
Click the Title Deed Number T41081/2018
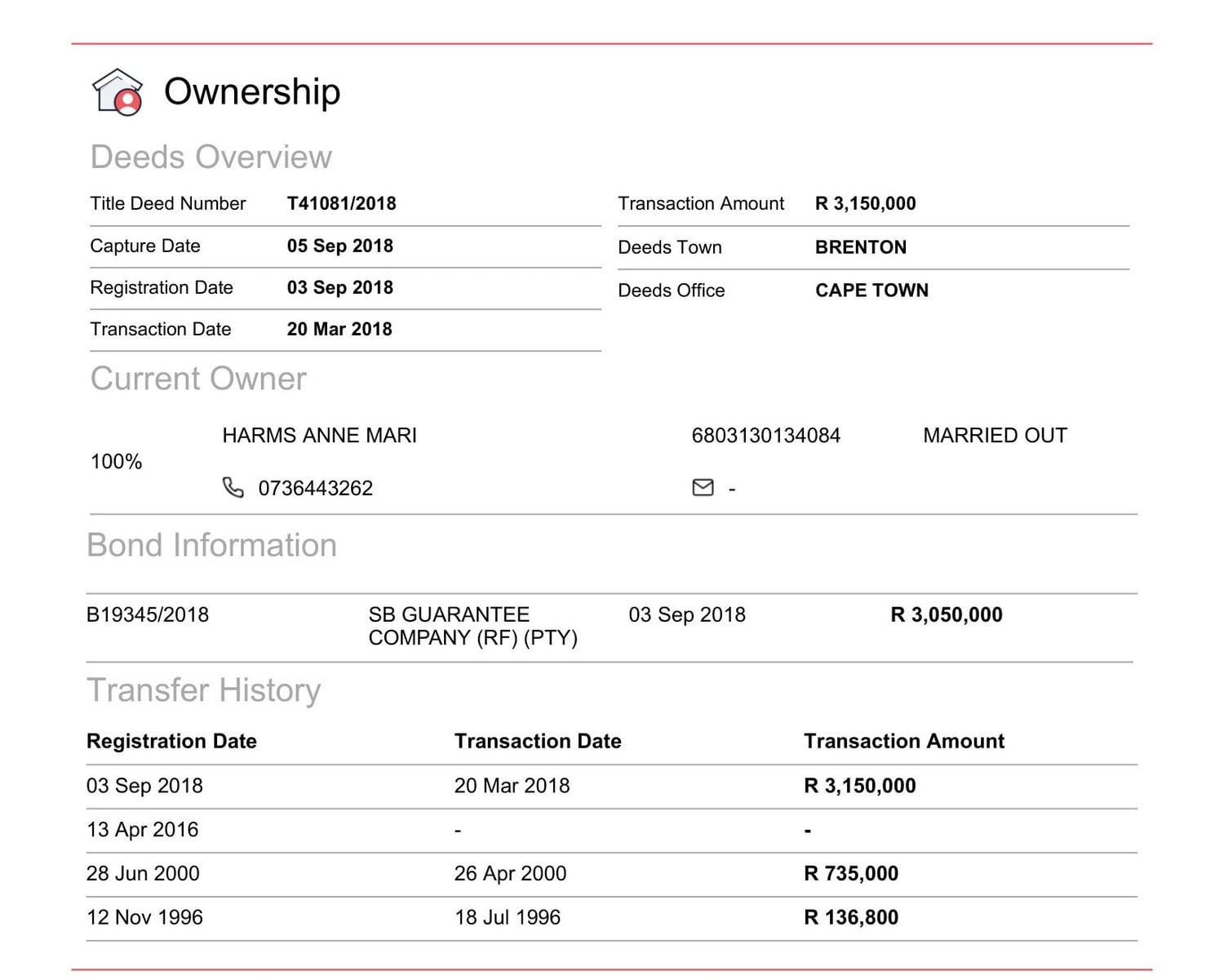tap(341, 203)
